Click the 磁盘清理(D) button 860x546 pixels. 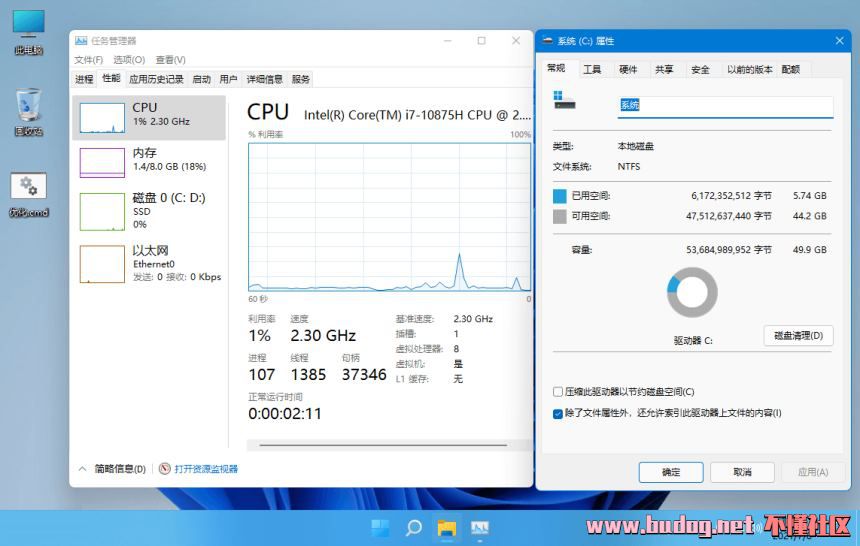(x=798, y=335)
